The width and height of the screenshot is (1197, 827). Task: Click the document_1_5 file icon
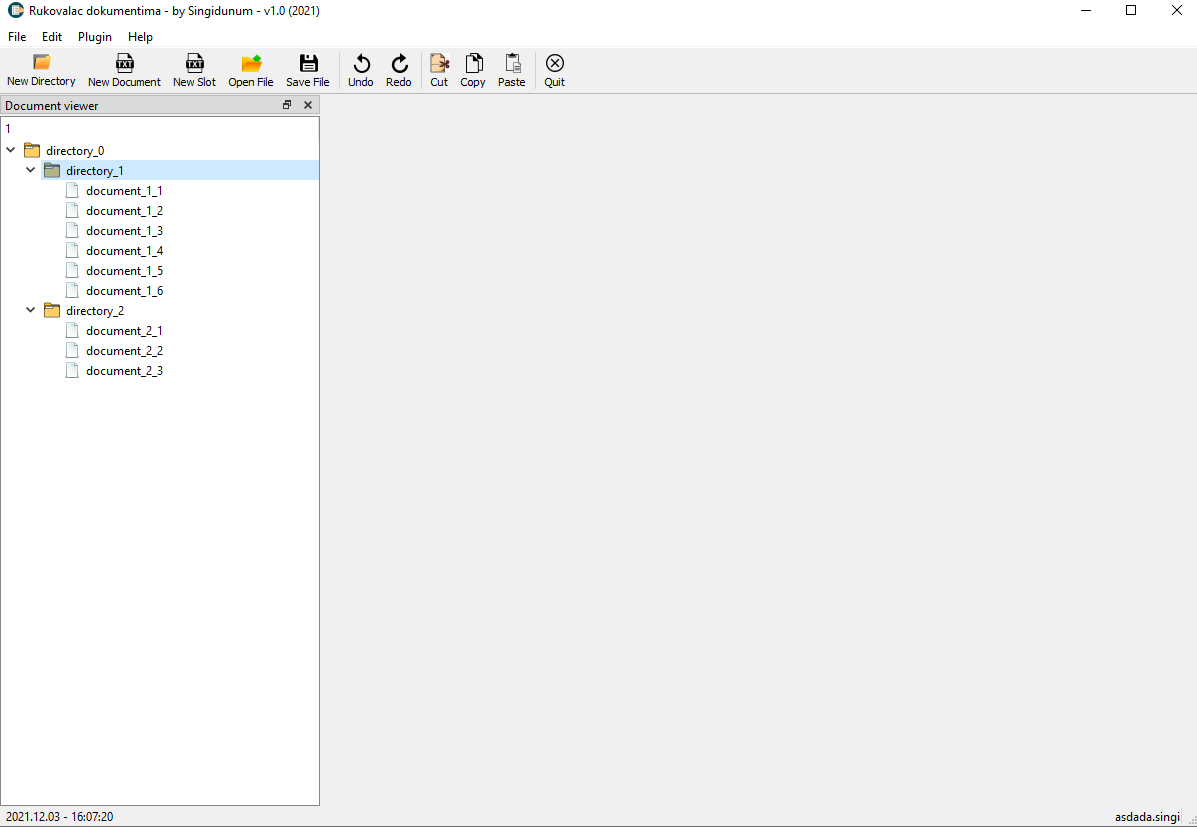coord(72,270)
